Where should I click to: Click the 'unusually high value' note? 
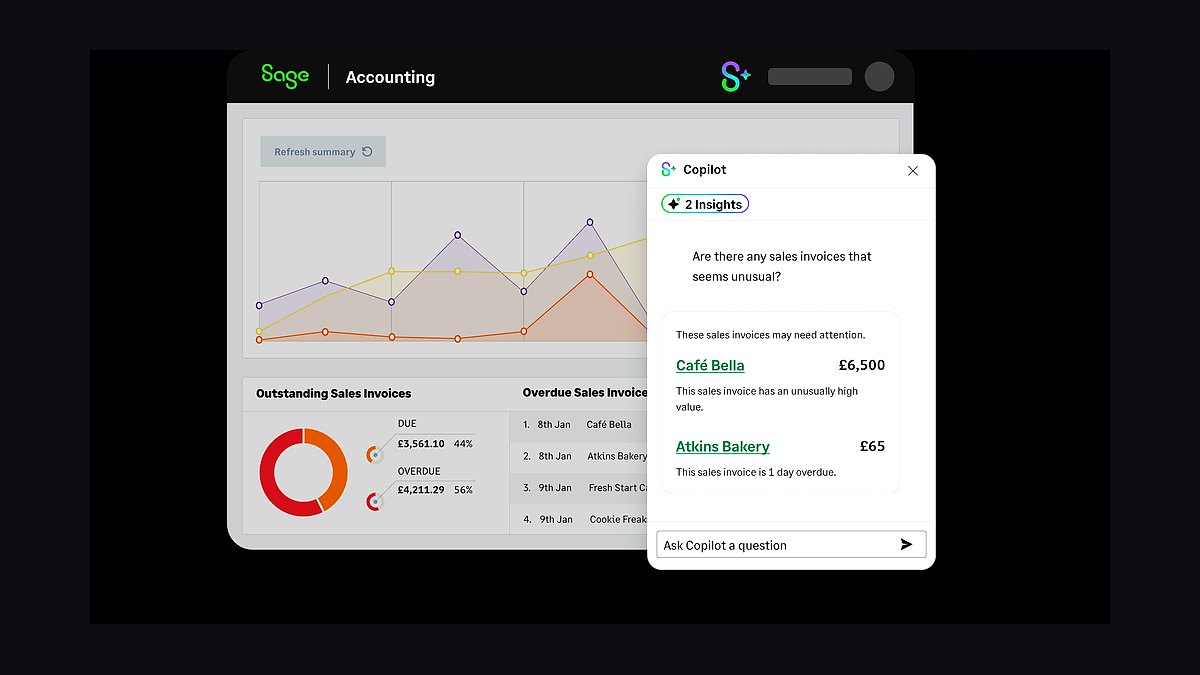767,399
